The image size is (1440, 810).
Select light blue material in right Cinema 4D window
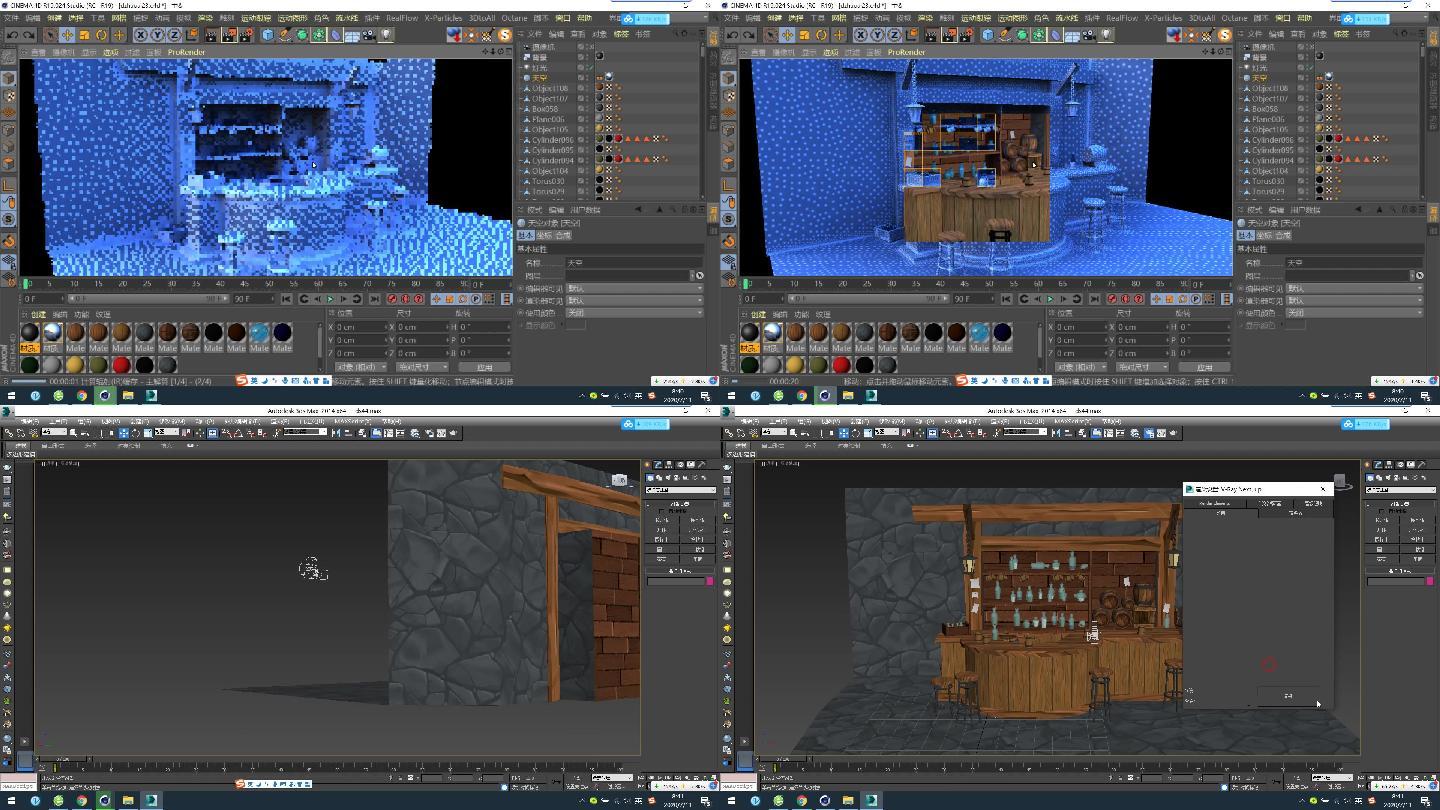coord(979,332)
